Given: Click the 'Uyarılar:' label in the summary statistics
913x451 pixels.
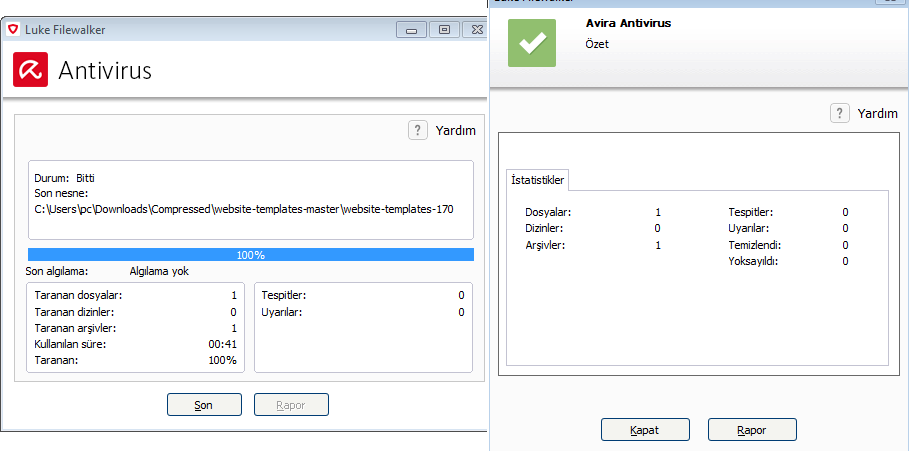Looking at the screenshot, I should [749, 228].
